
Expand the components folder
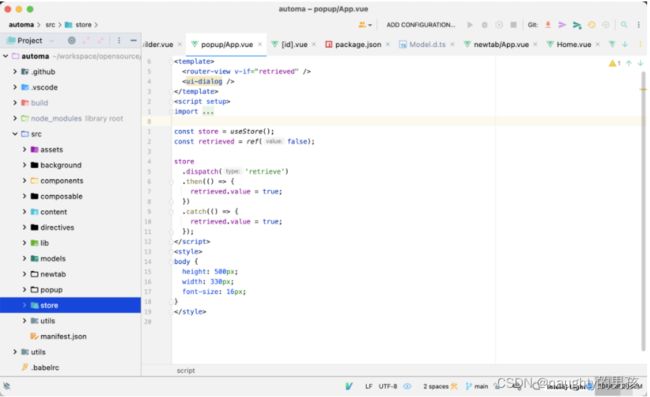click(x=24, y=180)
